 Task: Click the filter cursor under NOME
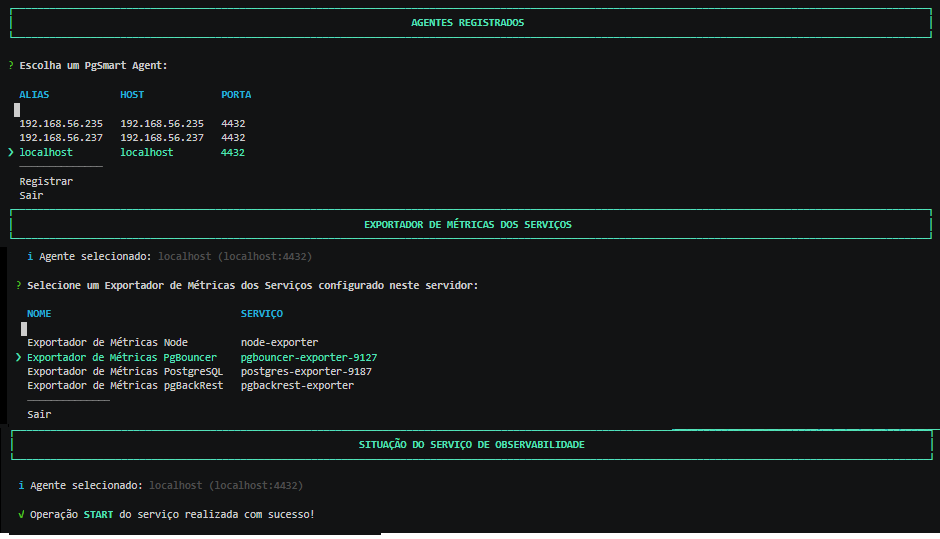click(x=24, y=329)
